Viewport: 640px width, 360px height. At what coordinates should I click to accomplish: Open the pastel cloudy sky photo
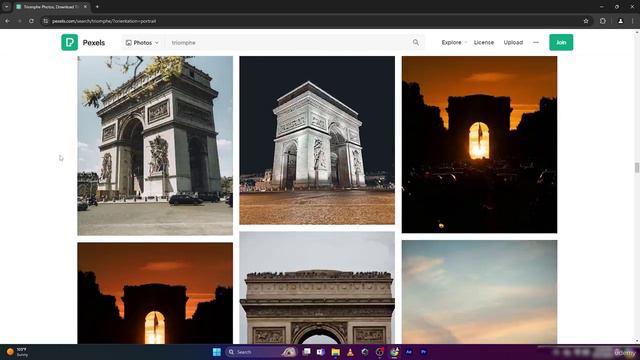coord(479,292)
